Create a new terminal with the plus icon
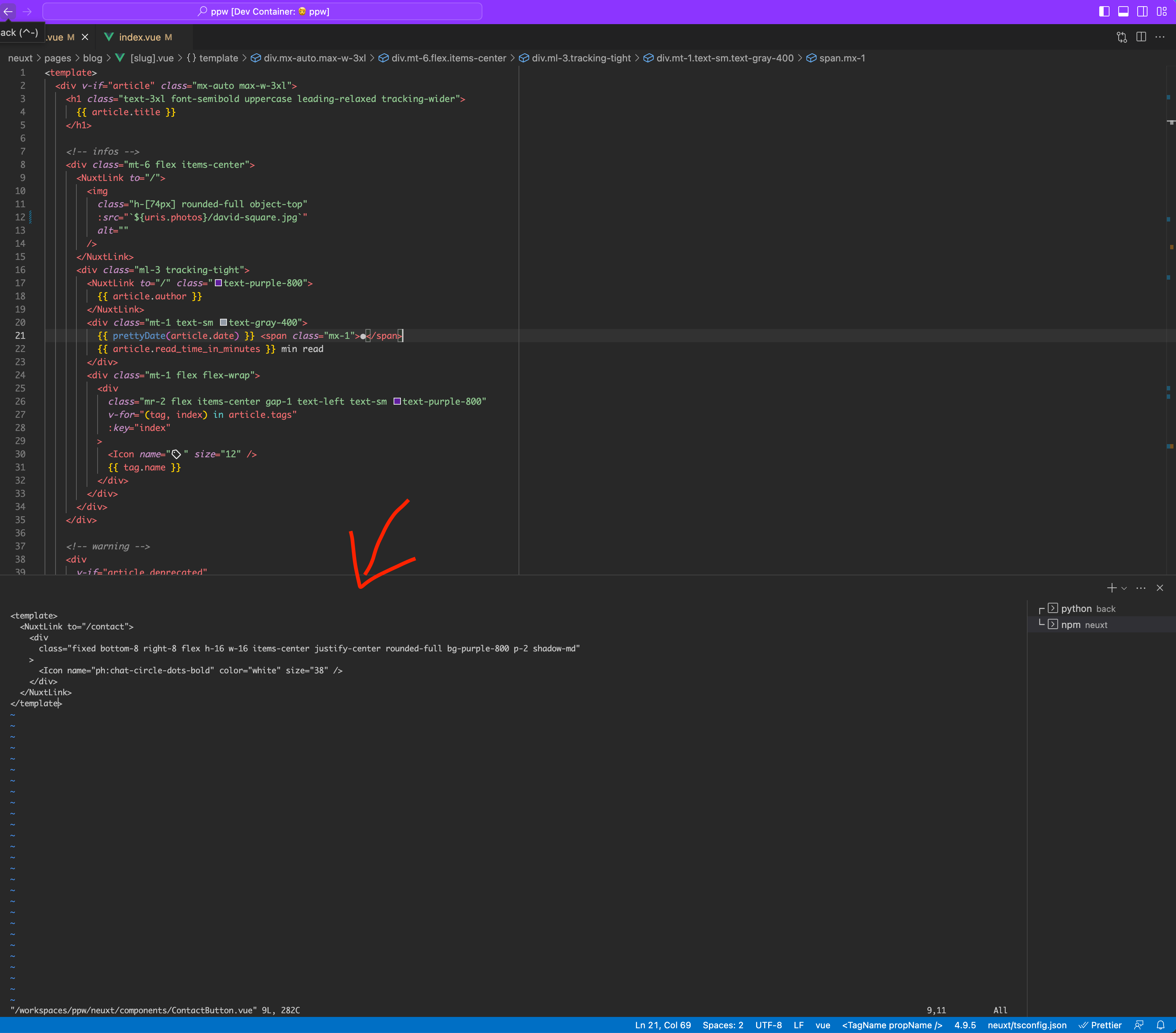 (1112, 587)
